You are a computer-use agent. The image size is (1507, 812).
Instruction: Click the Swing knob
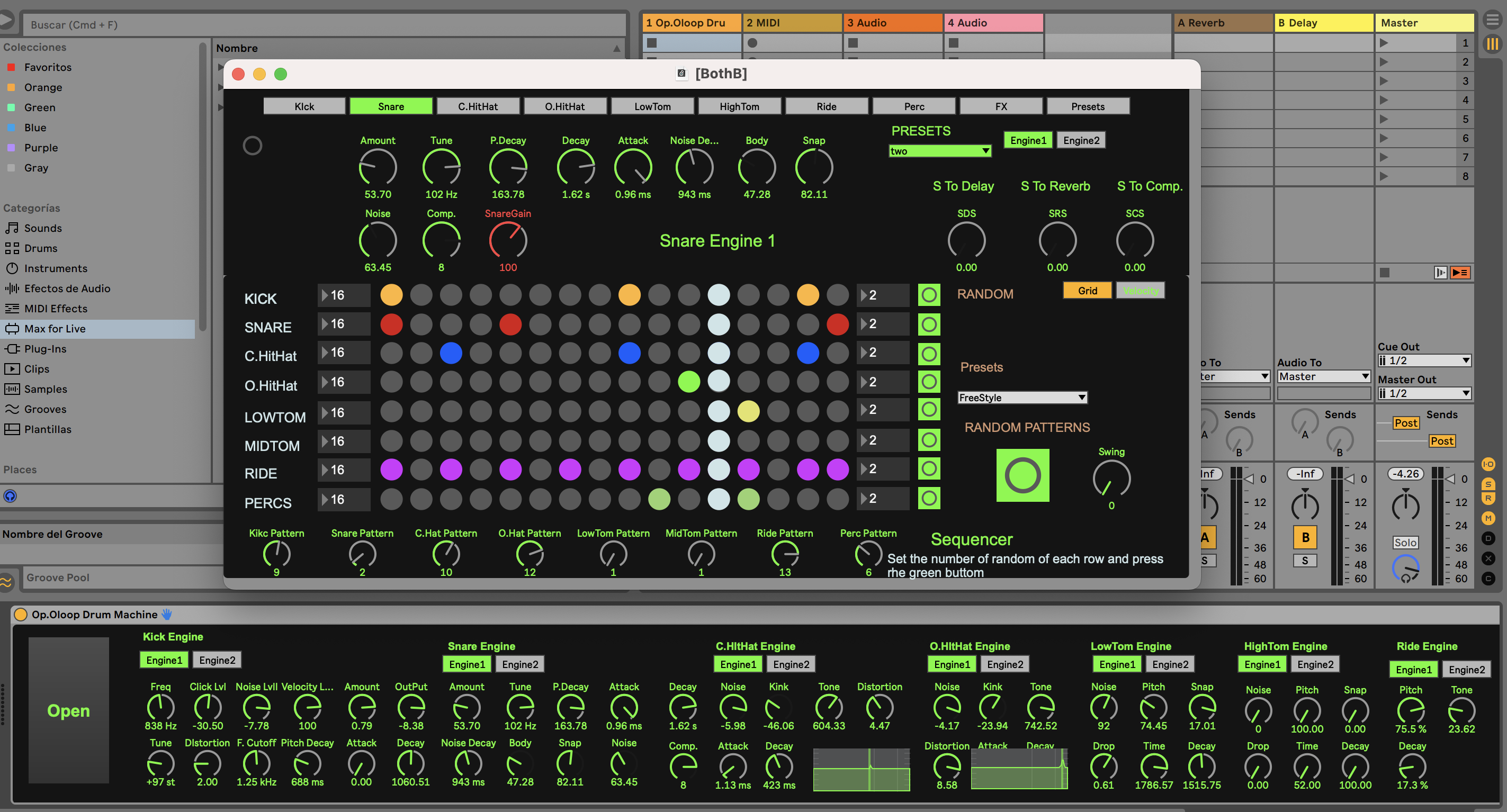point(1111,478)
